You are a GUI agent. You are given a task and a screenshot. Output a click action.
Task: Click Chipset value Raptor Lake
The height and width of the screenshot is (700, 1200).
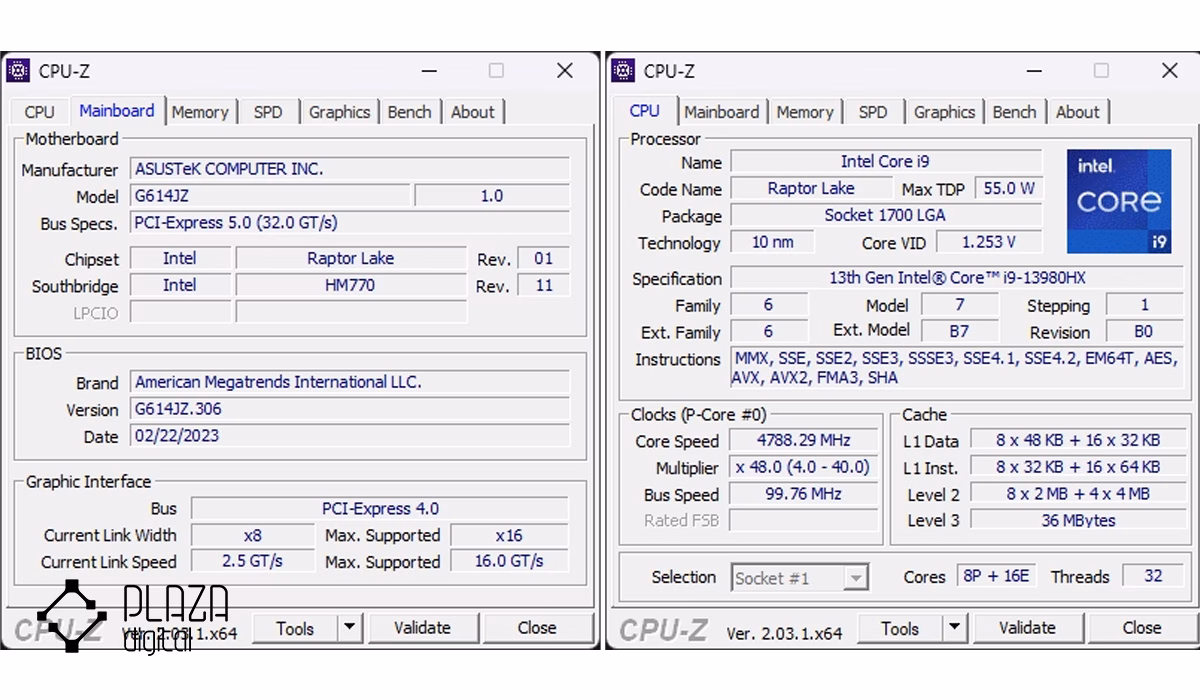tap(351, 258)
